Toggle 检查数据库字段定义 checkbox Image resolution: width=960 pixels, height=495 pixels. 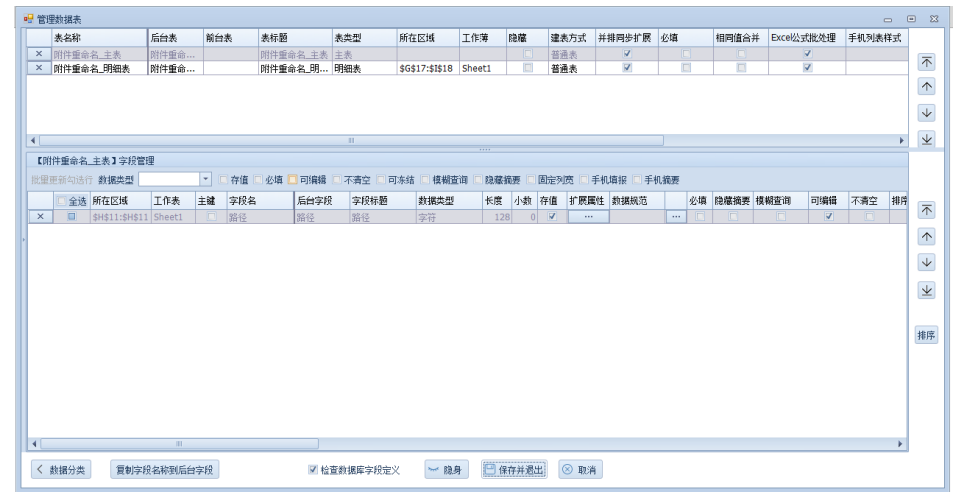[x=313, y=470]
